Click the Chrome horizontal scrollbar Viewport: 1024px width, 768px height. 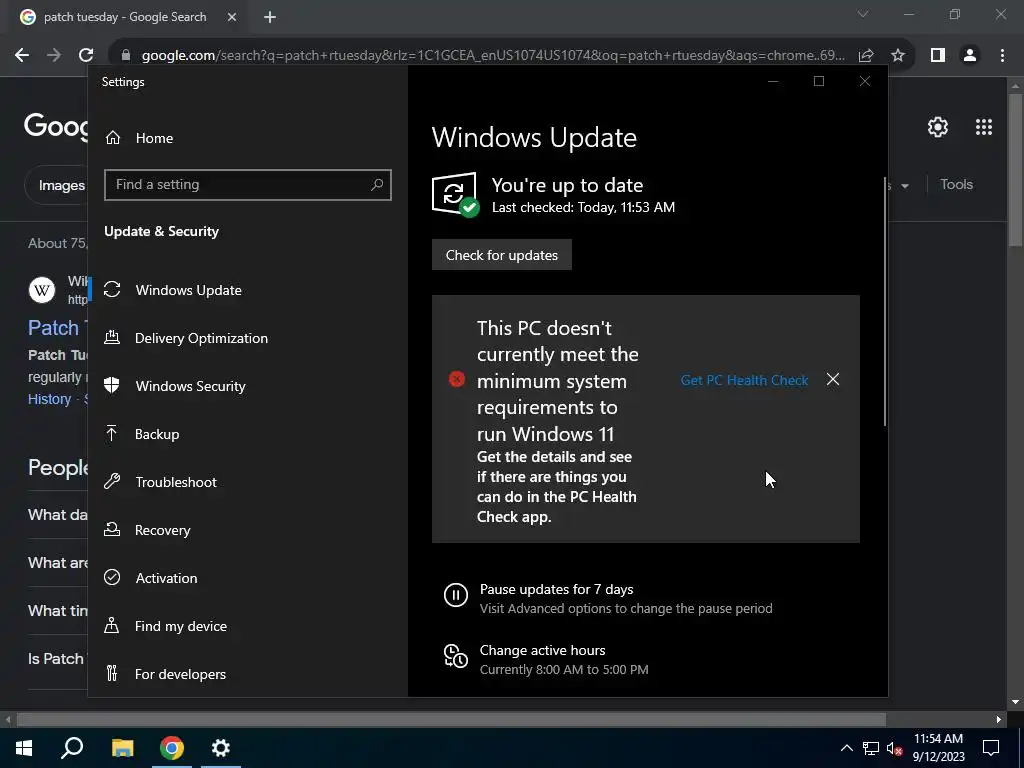[451, 720]
